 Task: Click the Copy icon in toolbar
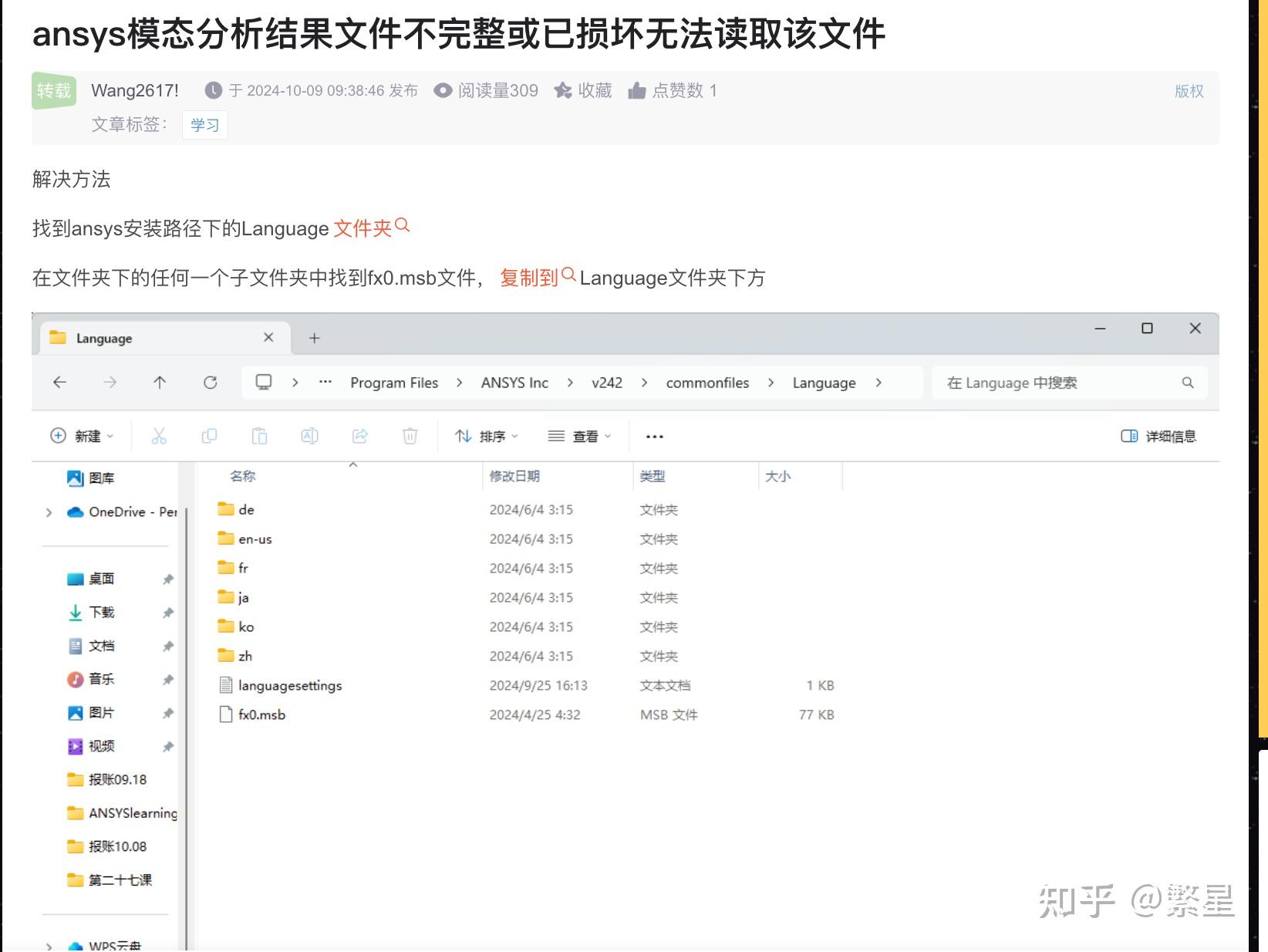pos(209,437)
